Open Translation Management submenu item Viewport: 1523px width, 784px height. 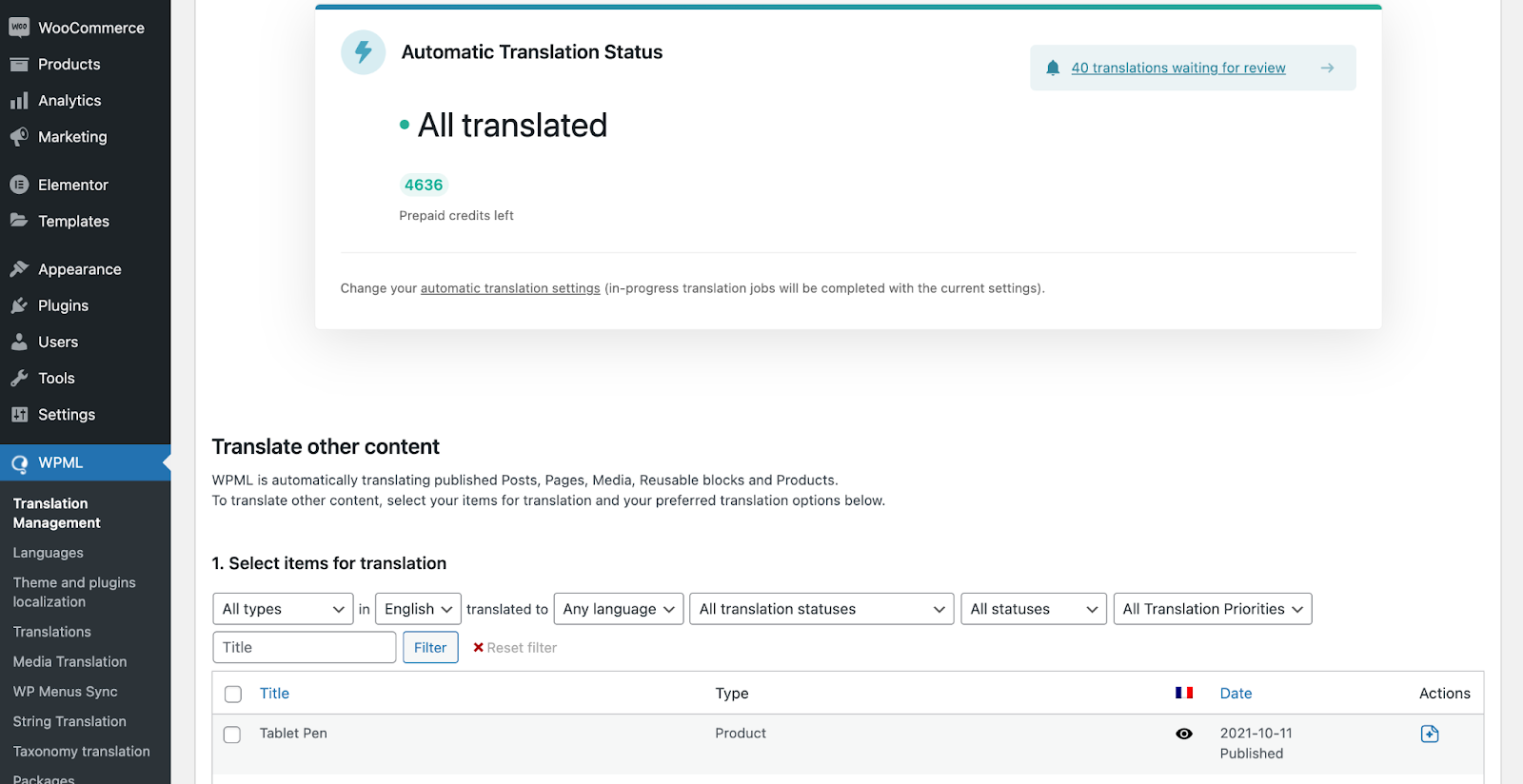57,513
